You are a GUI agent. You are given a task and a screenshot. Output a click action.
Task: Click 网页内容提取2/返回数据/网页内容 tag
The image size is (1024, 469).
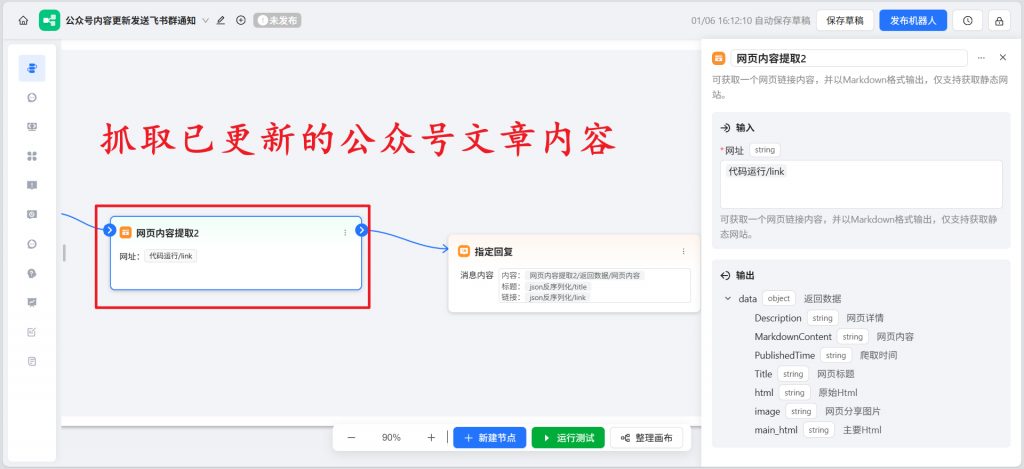coord(584,276)
